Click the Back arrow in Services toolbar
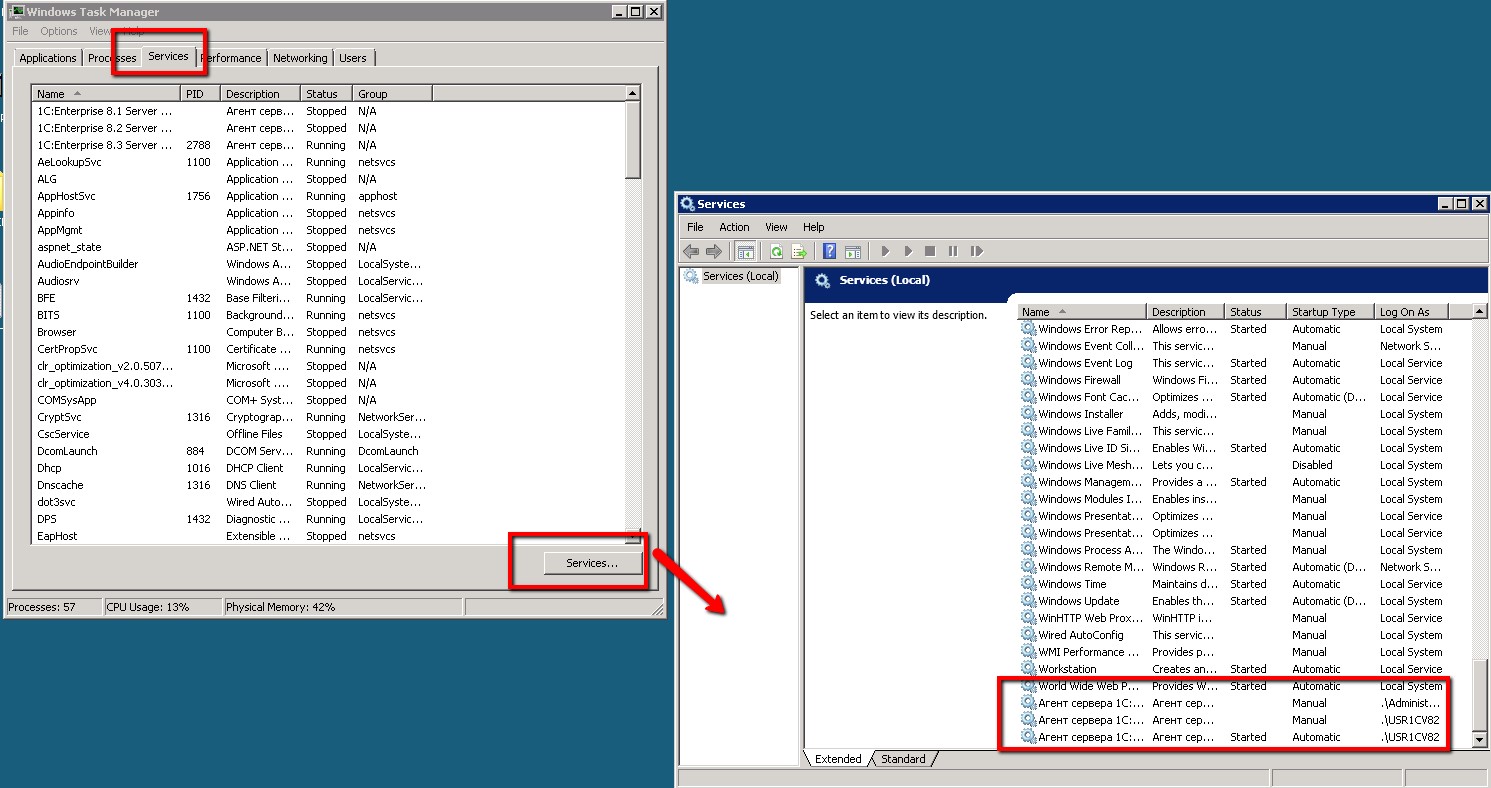This screenshot has height=788, width=1491. (x=691, y=252)
